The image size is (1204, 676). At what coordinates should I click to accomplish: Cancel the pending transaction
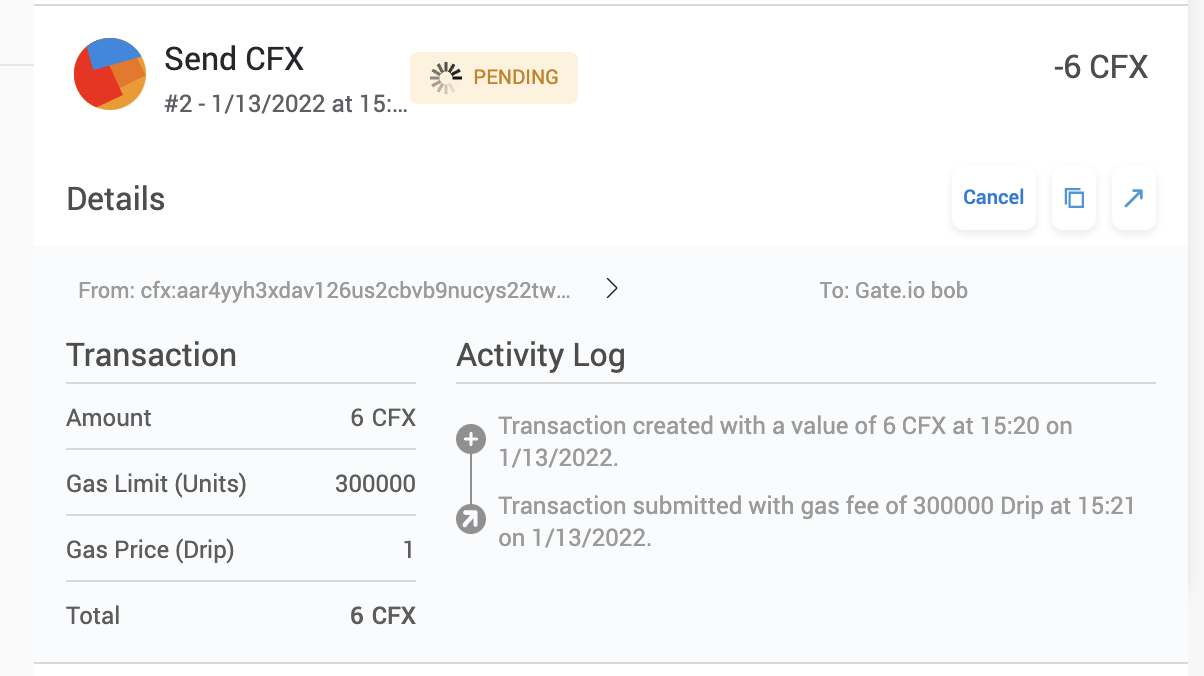pos(993,197)
